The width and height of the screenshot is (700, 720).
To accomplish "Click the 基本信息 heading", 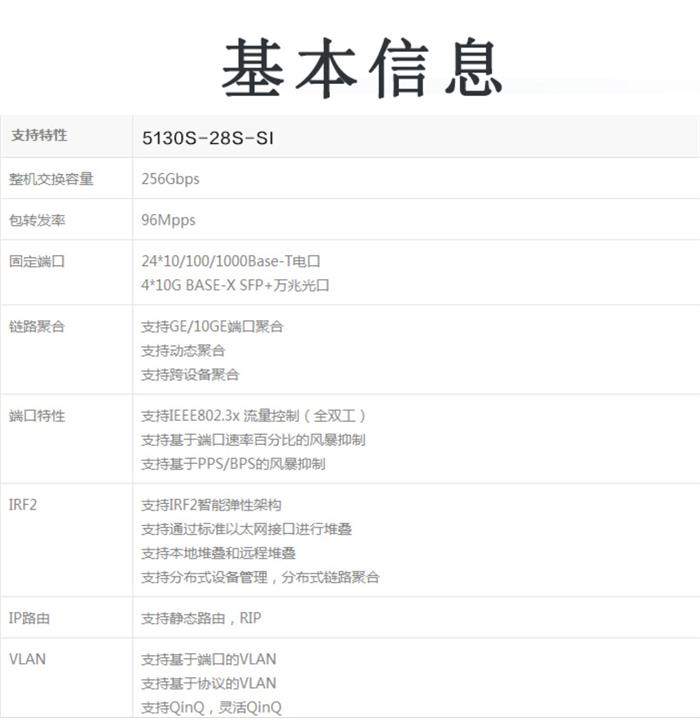I will (x=361, y=67).
